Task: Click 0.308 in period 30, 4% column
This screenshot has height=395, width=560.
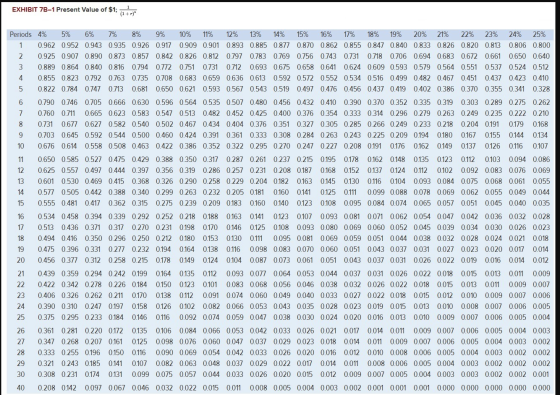Action: tap(46, 374)
